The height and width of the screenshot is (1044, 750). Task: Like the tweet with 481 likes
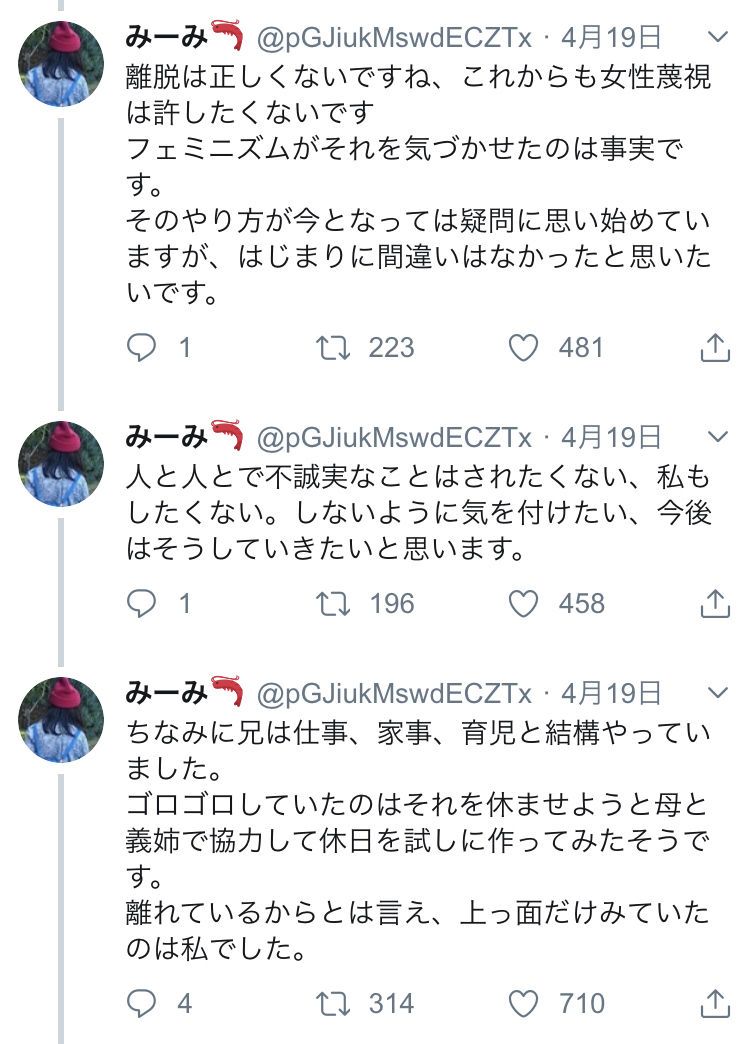(524, 347)
